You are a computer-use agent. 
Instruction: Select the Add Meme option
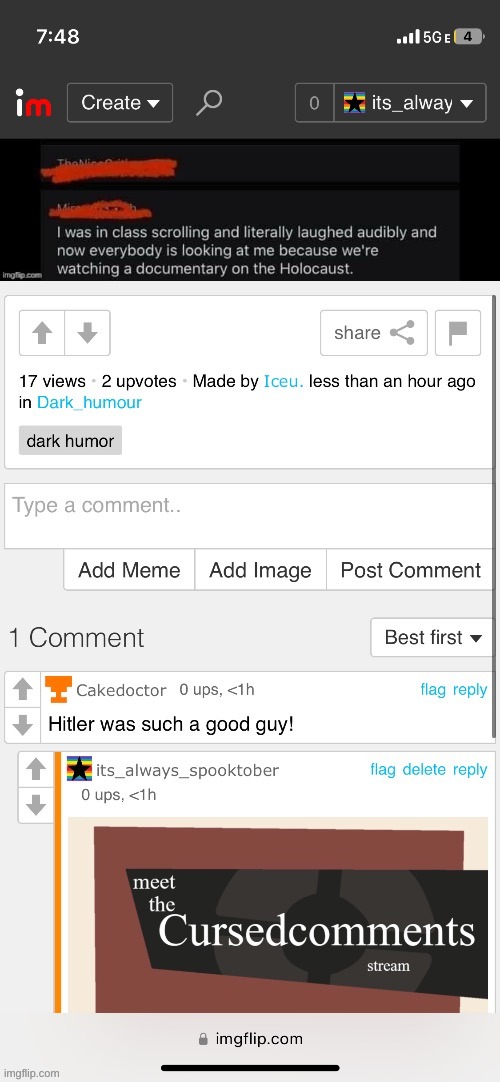click(129, 570)
